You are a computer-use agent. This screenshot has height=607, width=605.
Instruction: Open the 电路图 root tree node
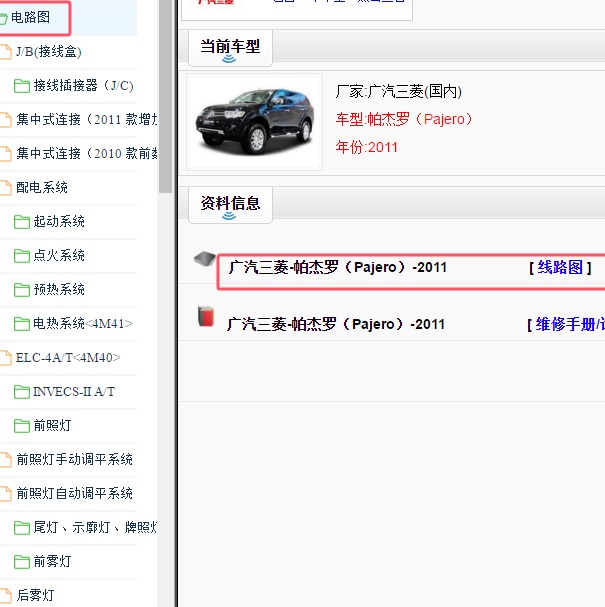[x=30, y=17]
